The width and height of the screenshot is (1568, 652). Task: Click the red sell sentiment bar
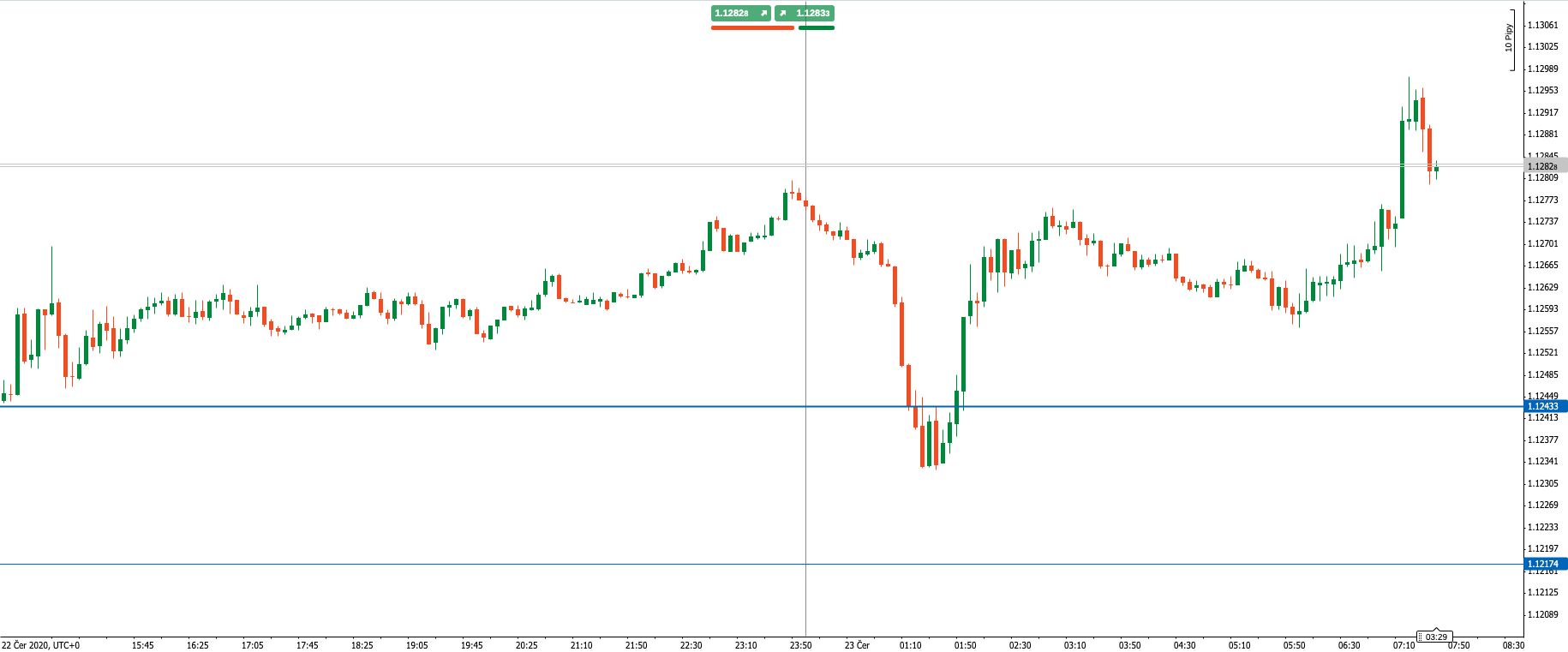[752, 28]
